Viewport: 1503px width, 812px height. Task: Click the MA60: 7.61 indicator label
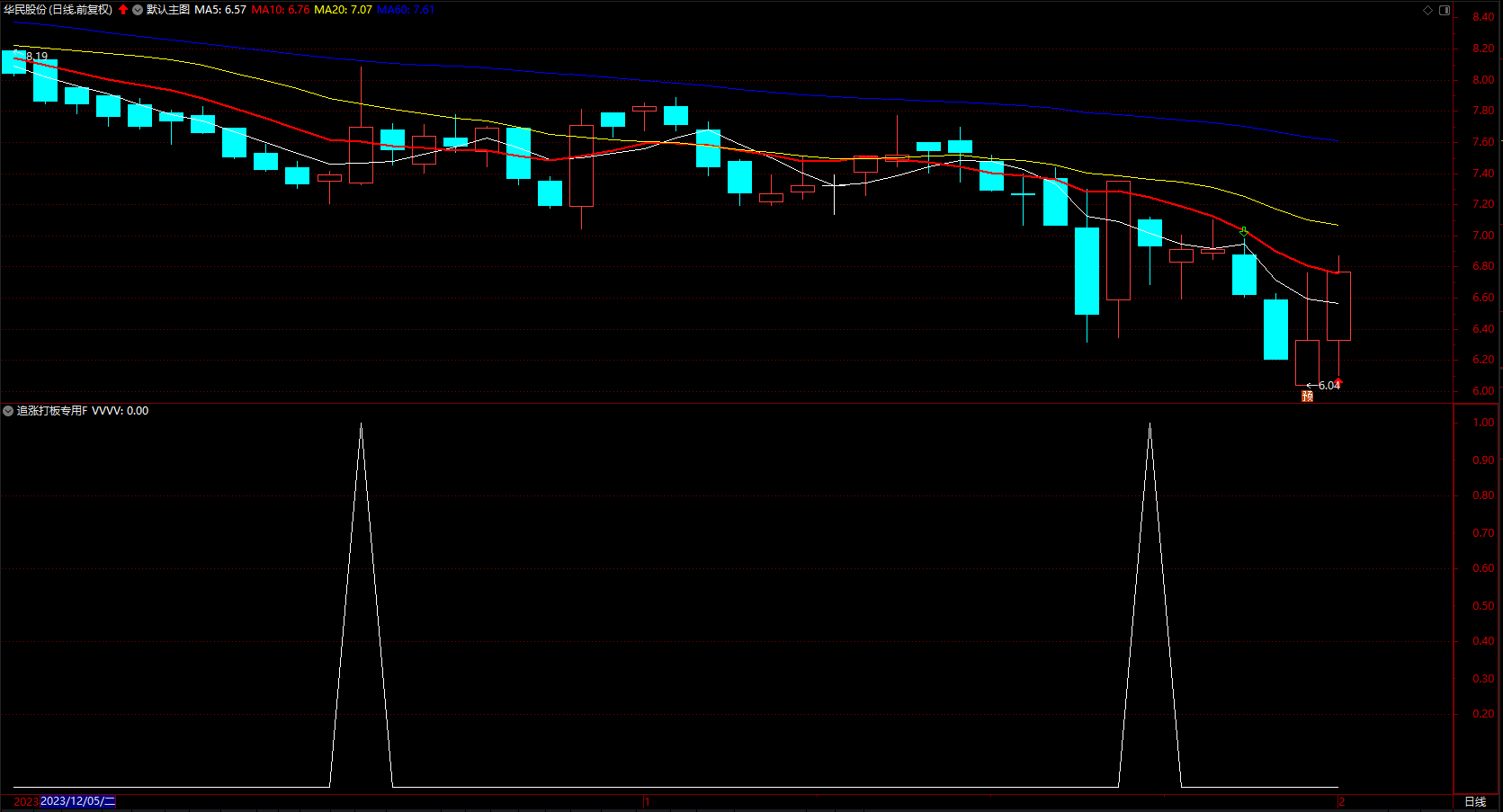point(406,10)
